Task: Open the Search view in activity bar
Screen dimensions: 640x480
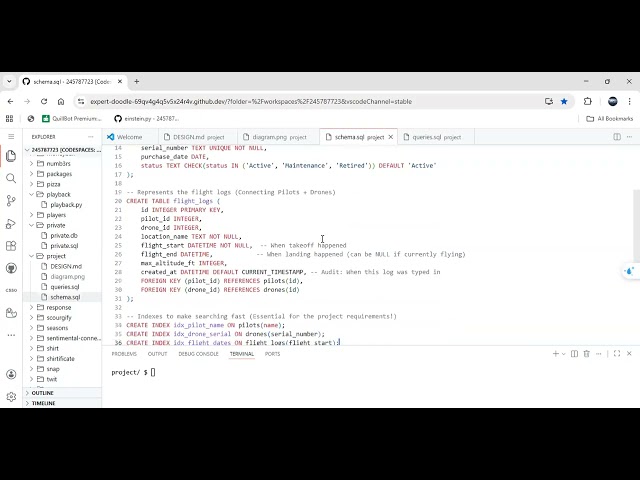Action: point(11,178)
